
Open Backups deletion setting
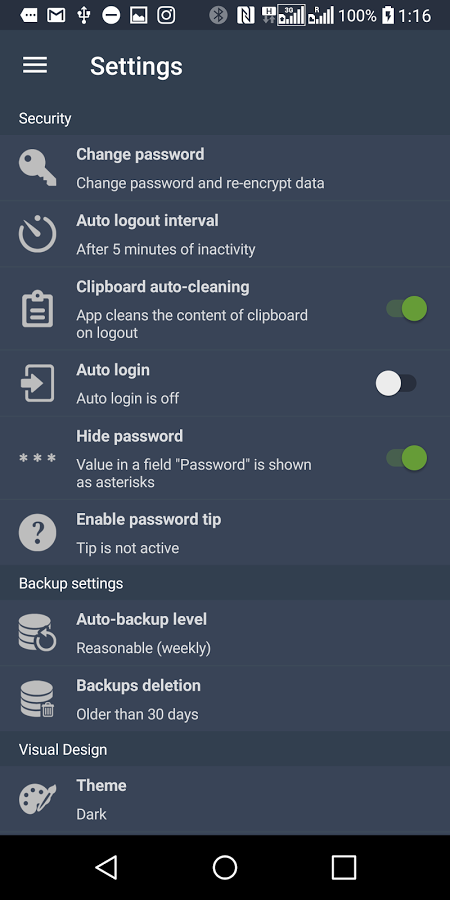click(225, 699)
